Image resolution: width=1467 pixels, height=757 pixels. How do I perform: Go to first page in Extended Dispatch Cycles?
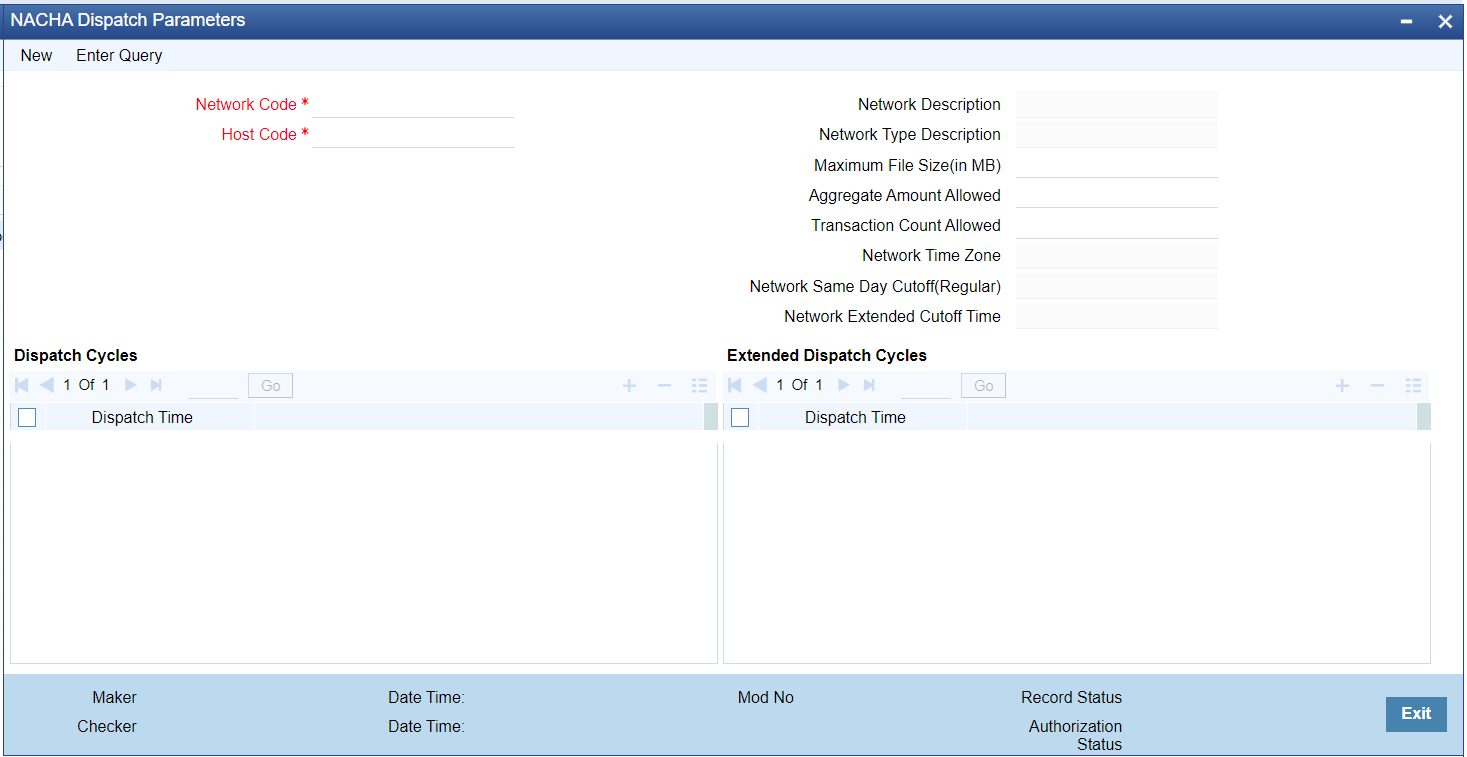pos(735,385)
